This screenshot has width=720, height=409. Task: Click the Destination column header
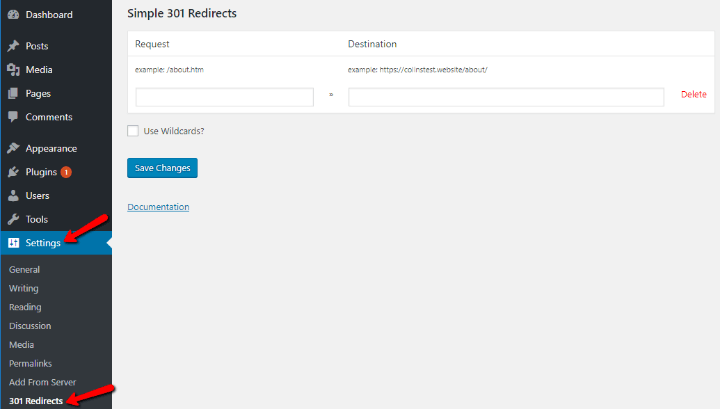tap(372, 44)
